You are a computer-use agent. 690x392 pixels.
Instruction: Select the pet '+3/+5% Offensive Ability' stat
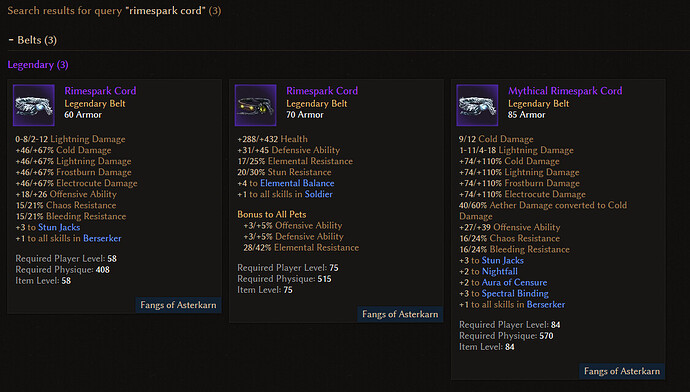(293, 226)
